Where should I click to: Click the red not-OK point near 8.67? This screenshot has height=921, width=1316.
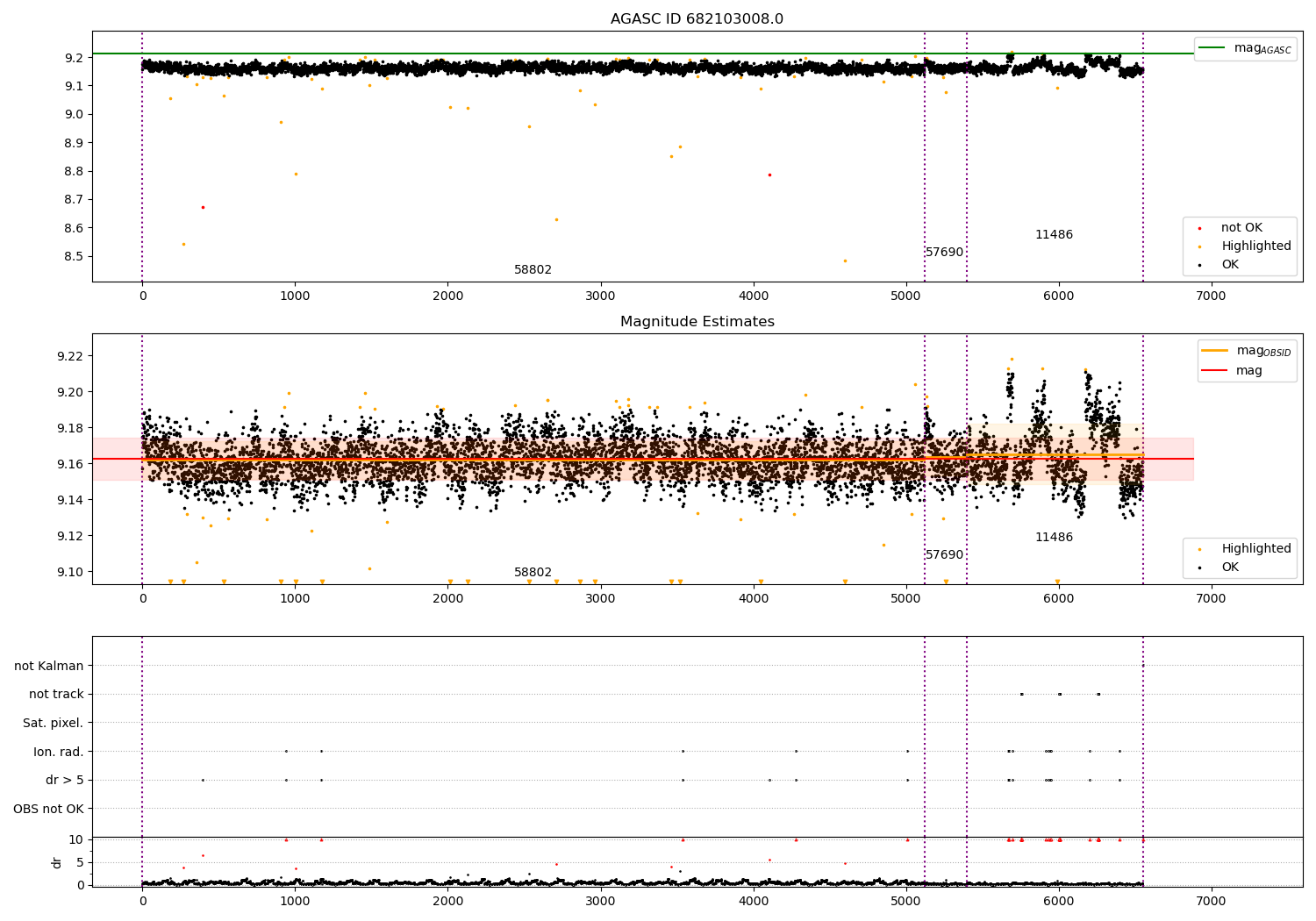pyautogui.click(x=203, y=207)
